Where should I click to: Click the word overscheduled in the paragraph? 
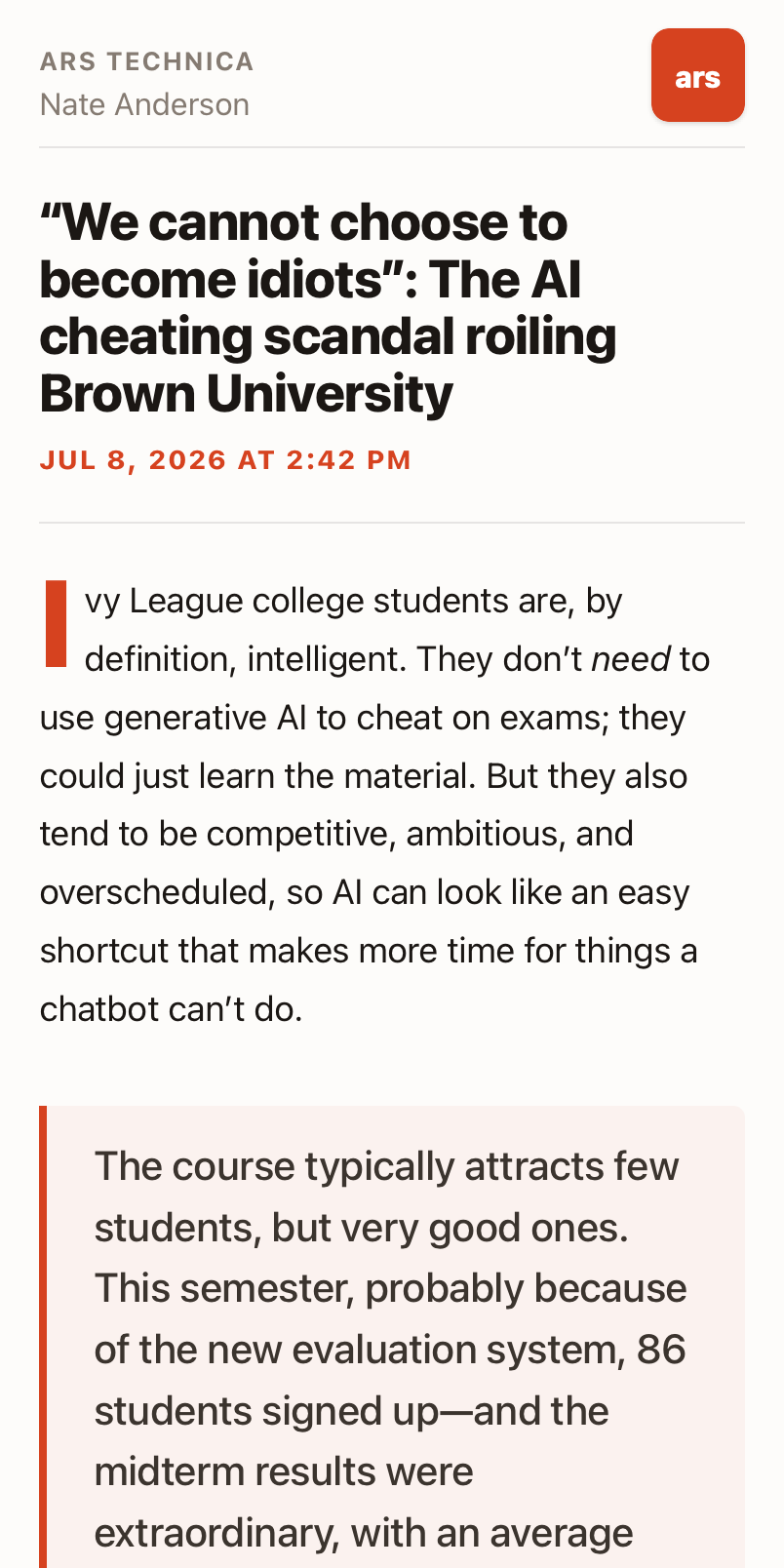tap(154, 893)
